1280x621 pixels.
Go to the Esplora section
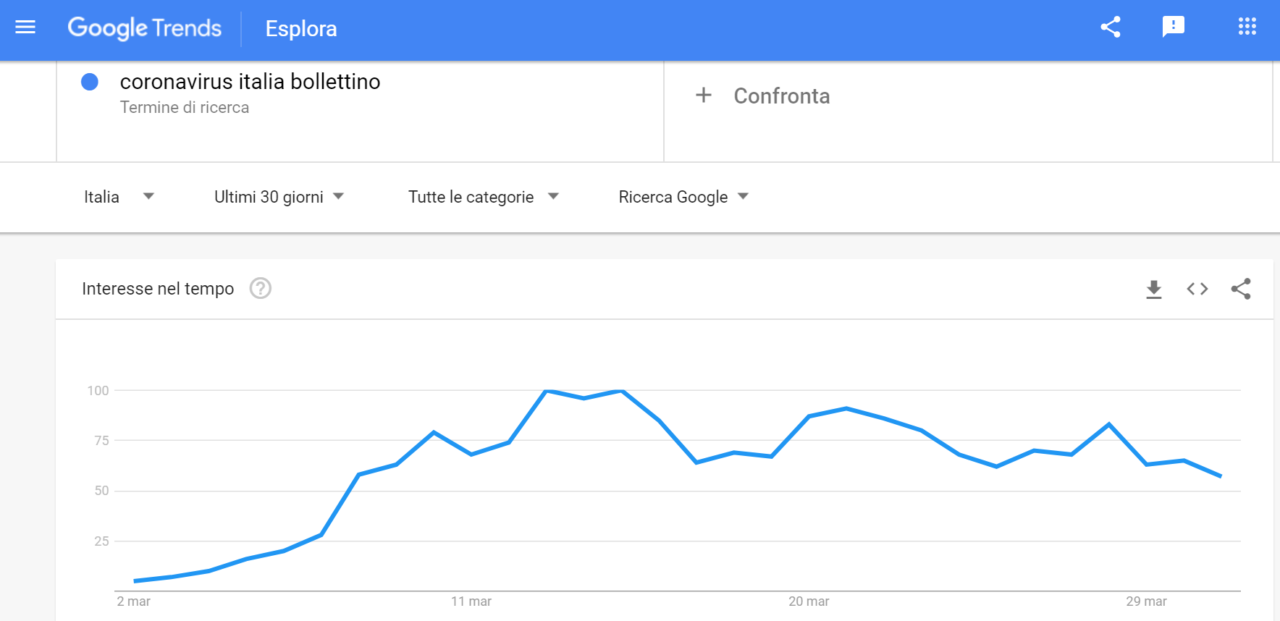pos(301,29)
